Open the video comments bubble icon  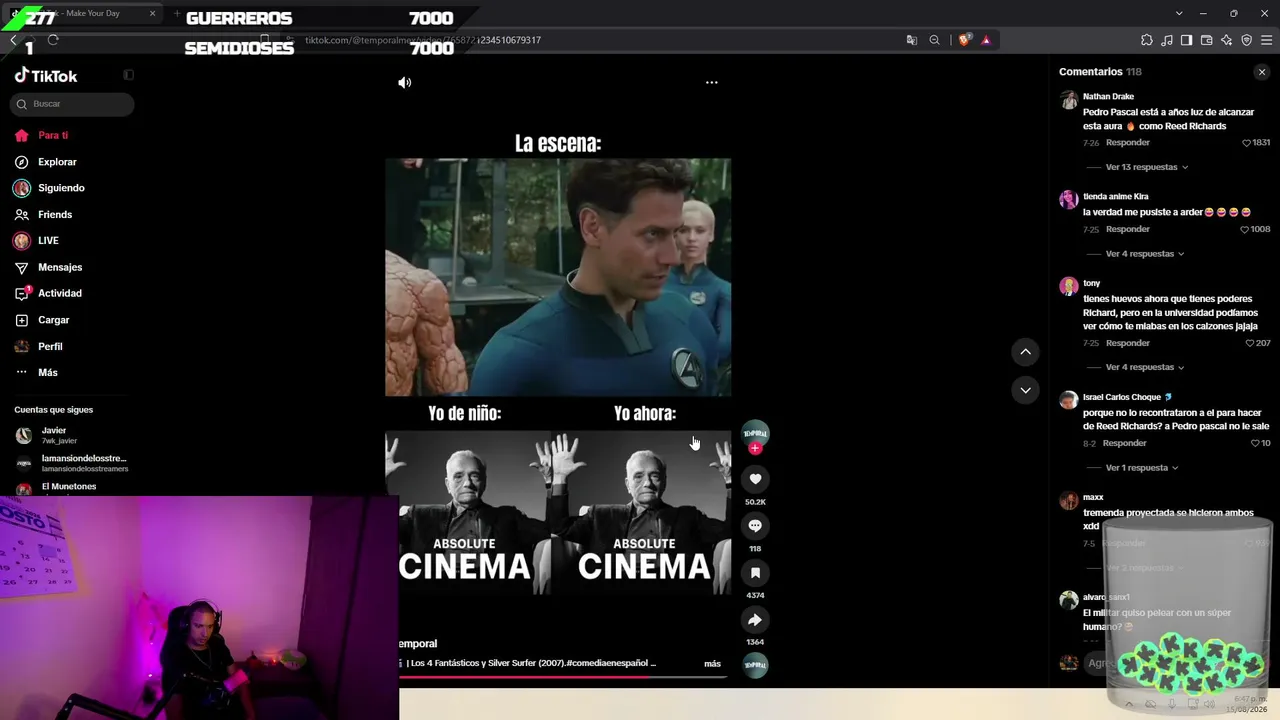(x=755, y=526)
